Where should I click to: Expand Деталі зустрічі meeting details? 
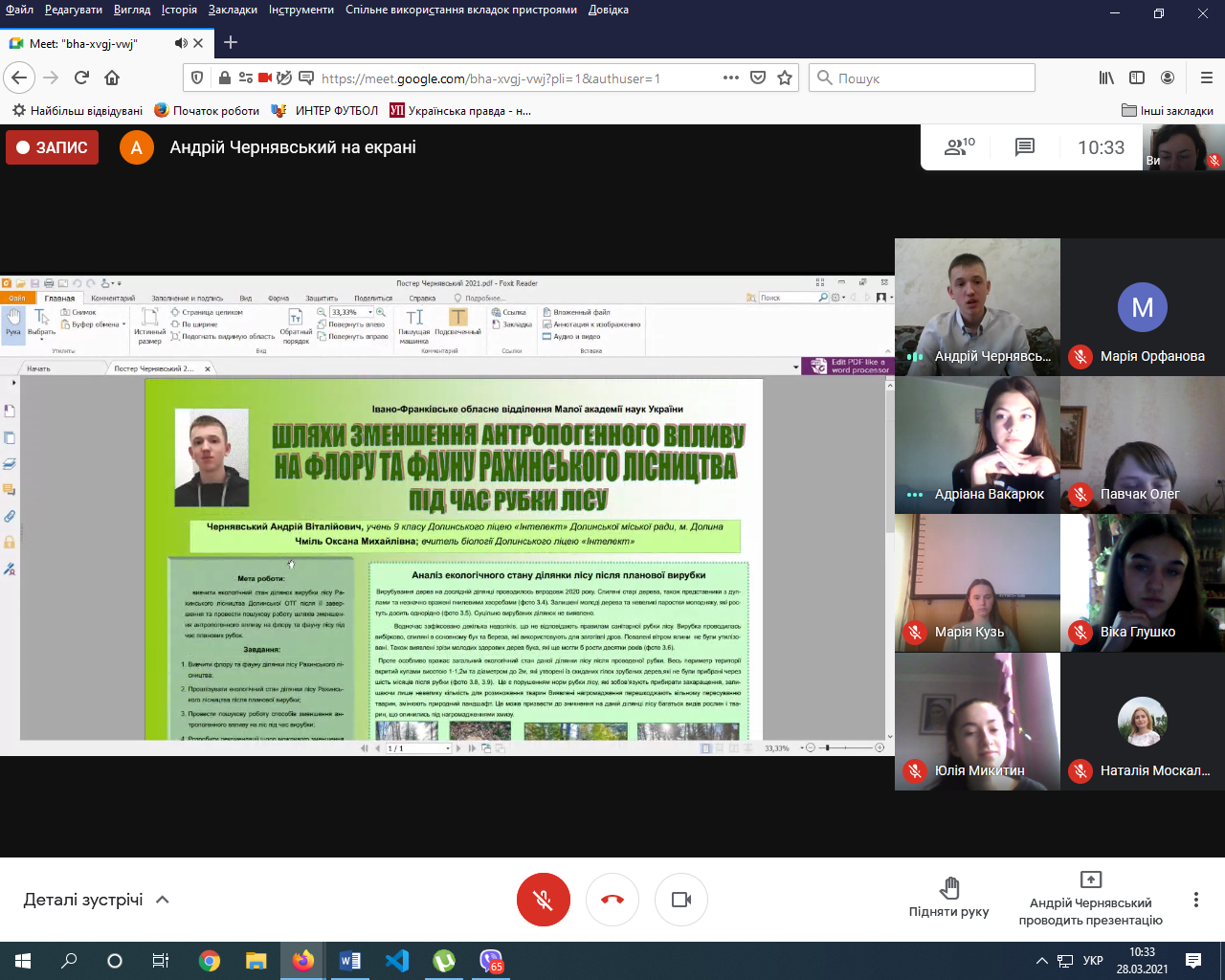96,900
